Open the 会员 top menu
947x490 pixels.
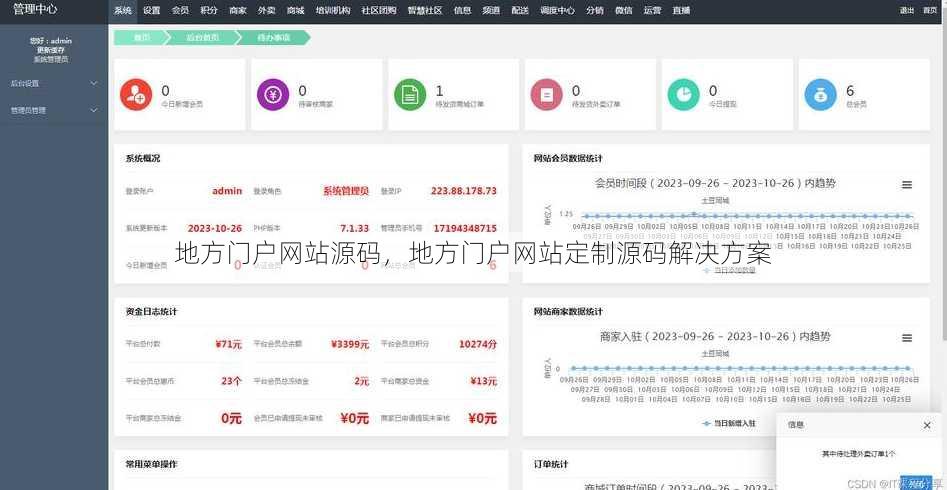click(180, 10)
